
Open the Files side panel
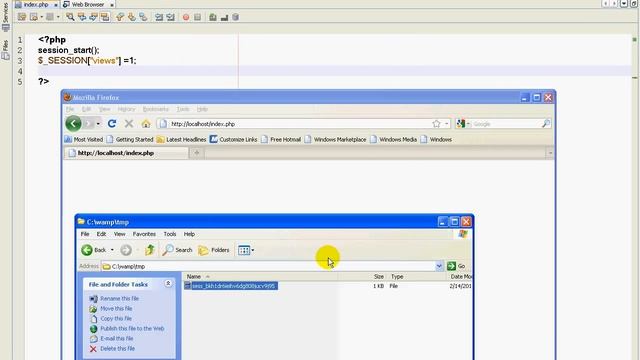click(x=5, y=50)
